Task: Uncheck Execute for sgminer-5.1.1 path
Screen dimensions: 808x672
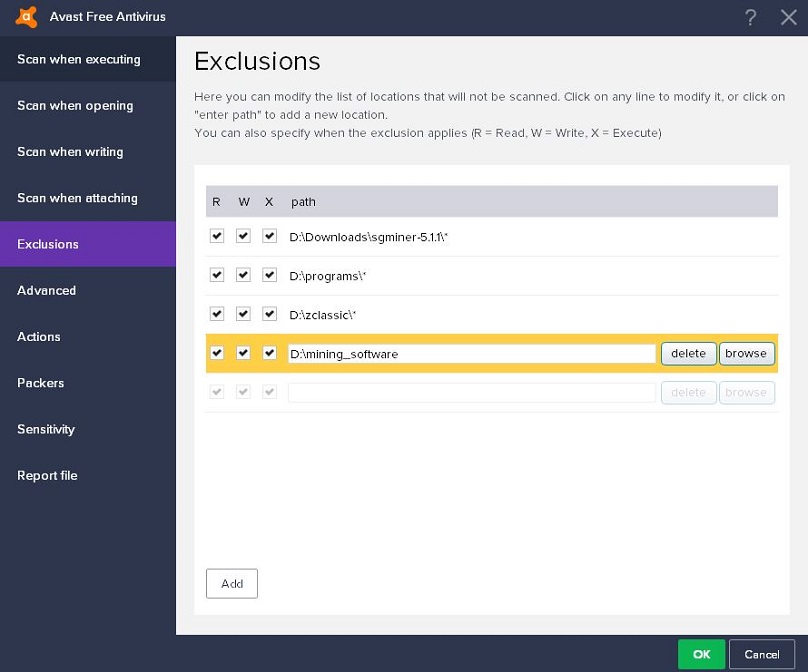Action: tap(270, 236)
